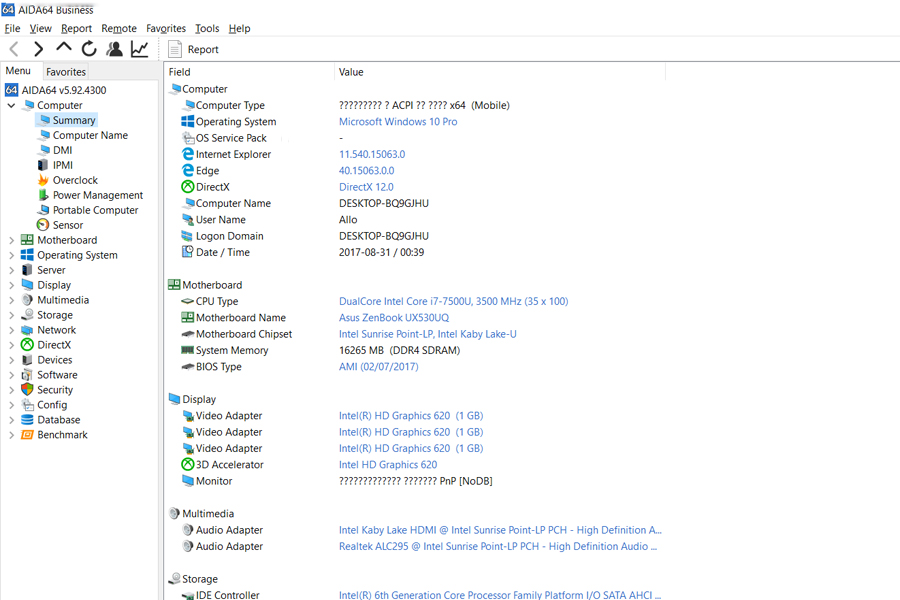Switch to the Favorites tab
The width and height of the screenshot is (900, 600).
pos(66,72)
